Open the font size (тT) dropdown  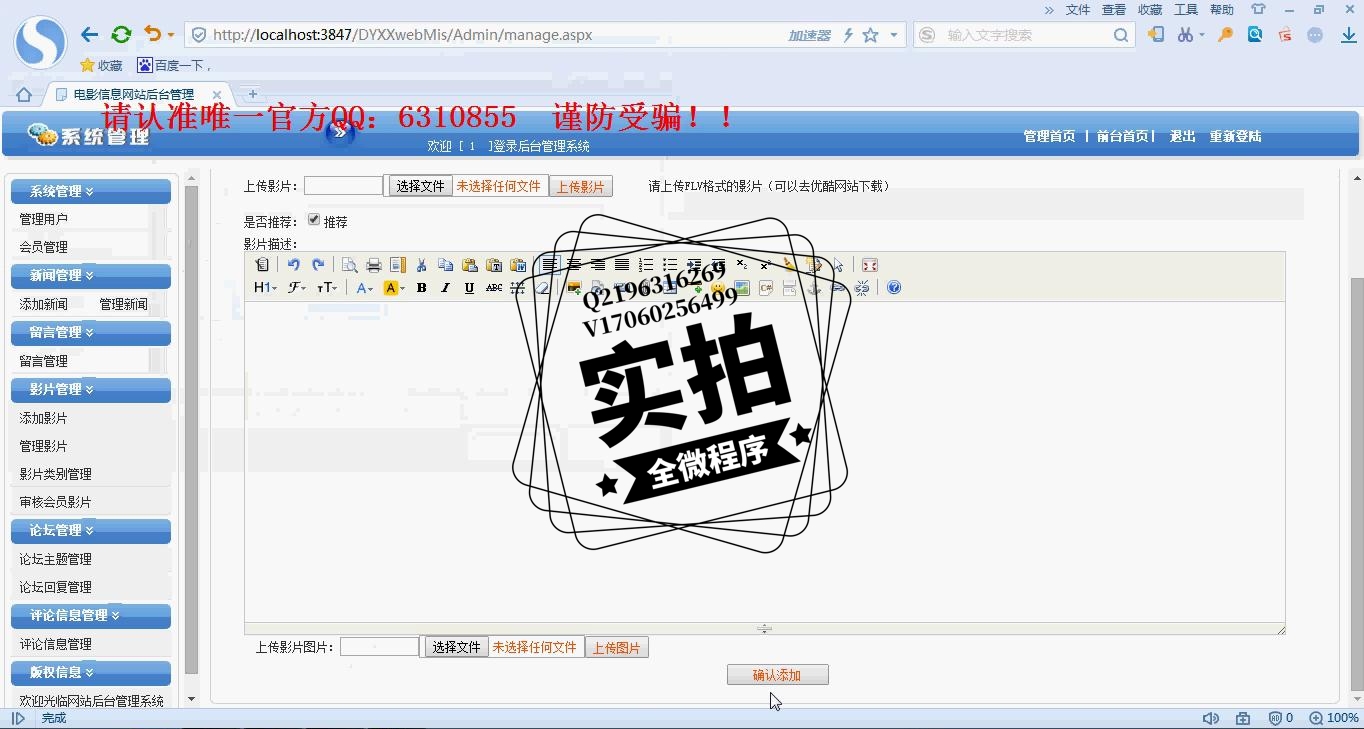(327, 288)
